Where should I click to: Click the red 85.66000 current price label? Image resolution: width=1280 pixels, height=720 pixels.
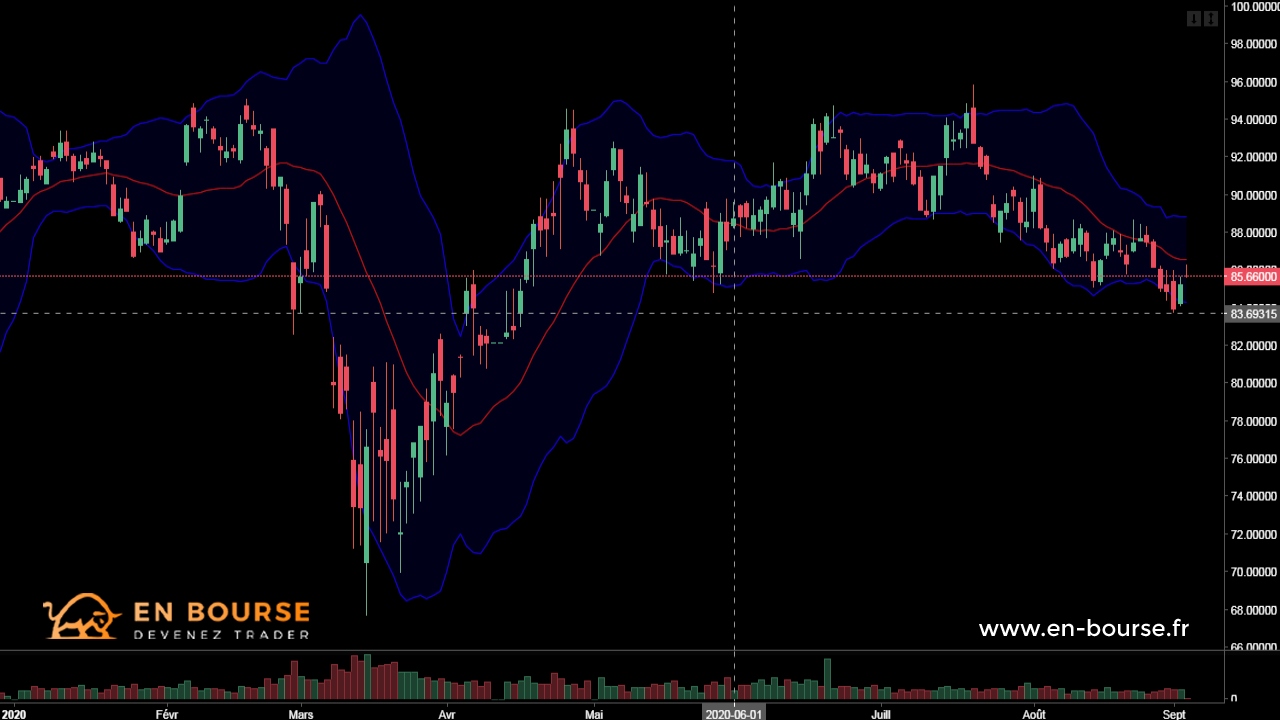tap(1253, 276)
